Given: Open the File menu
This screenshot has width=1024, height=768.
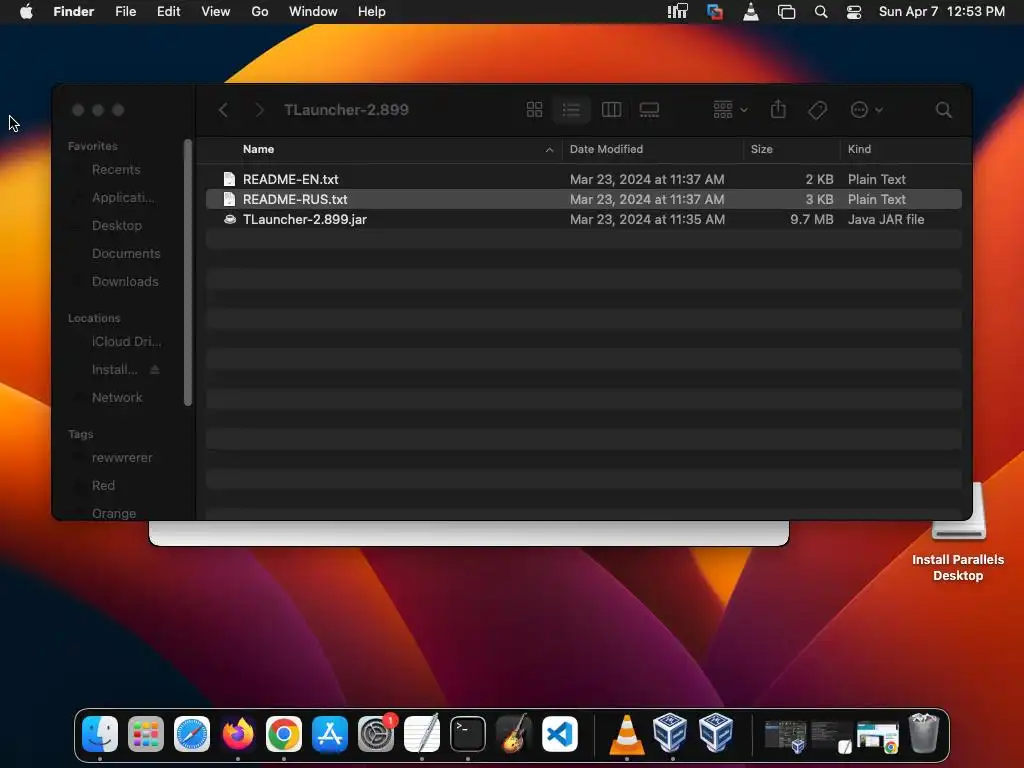Looking at the screenshot, I should point(125,12).
